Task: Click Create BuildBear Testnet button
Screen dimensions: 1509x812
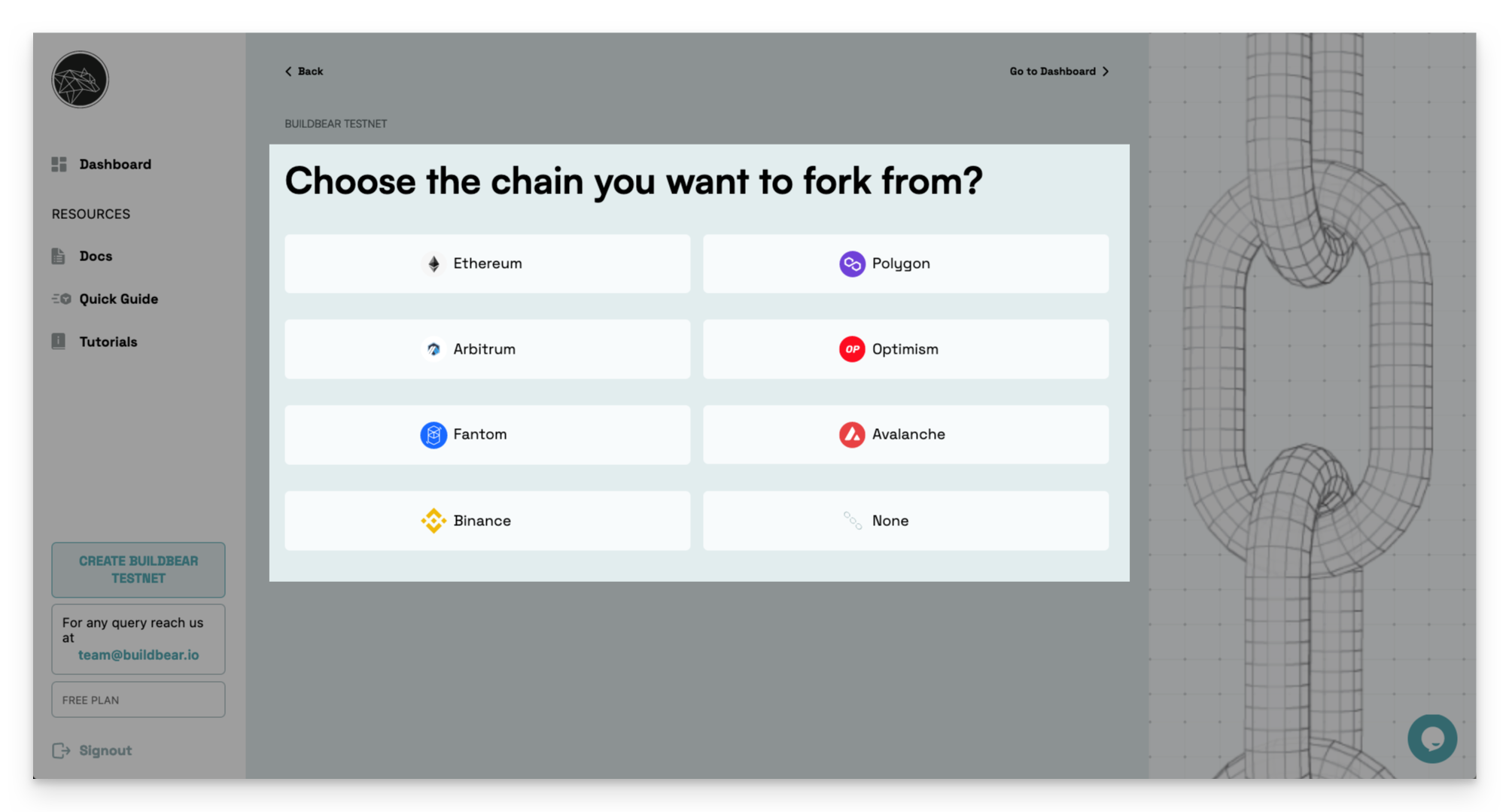Action: coord(138,570)
